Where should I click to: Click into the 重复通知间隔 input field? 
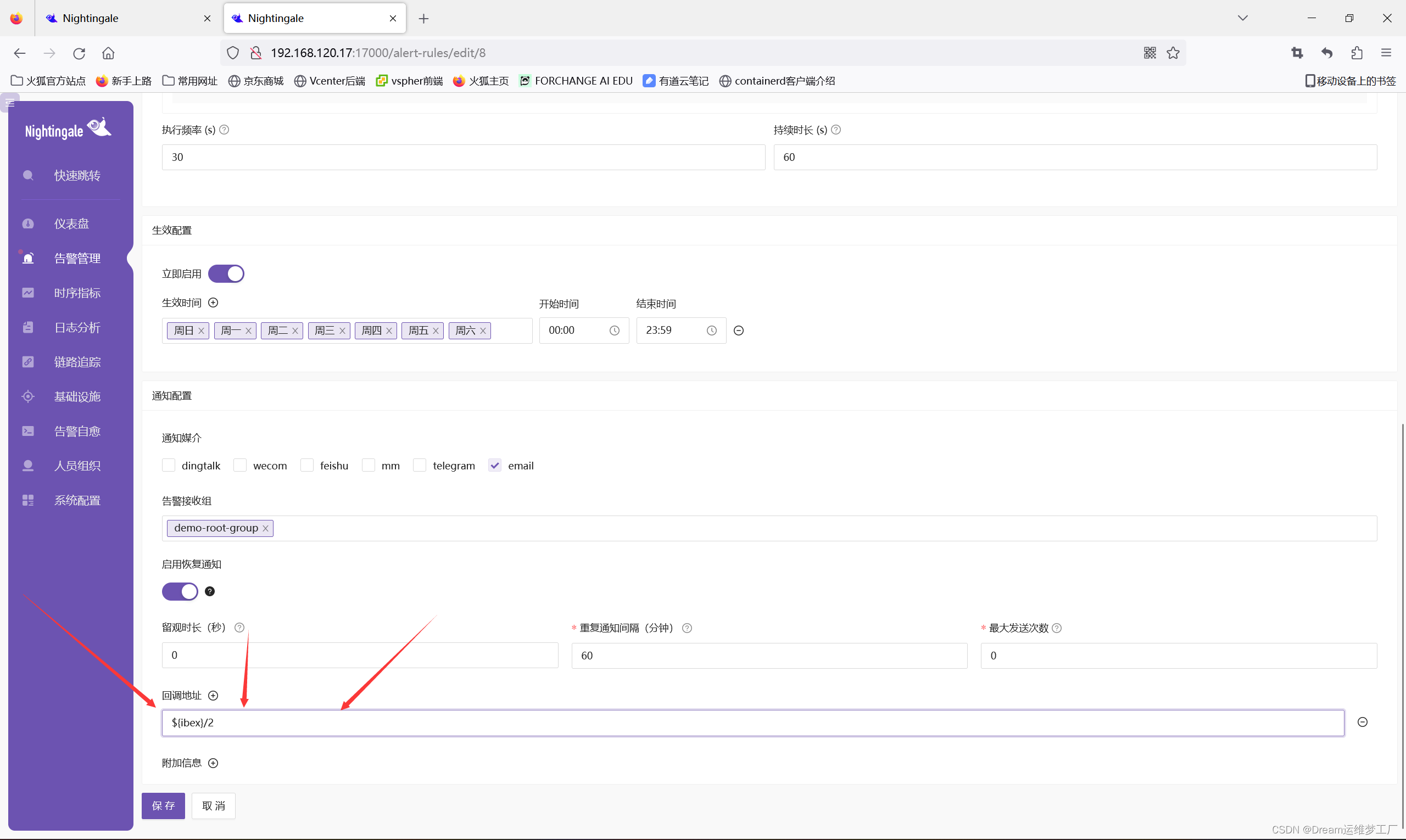pyautogui.click(x=768, y=656)
